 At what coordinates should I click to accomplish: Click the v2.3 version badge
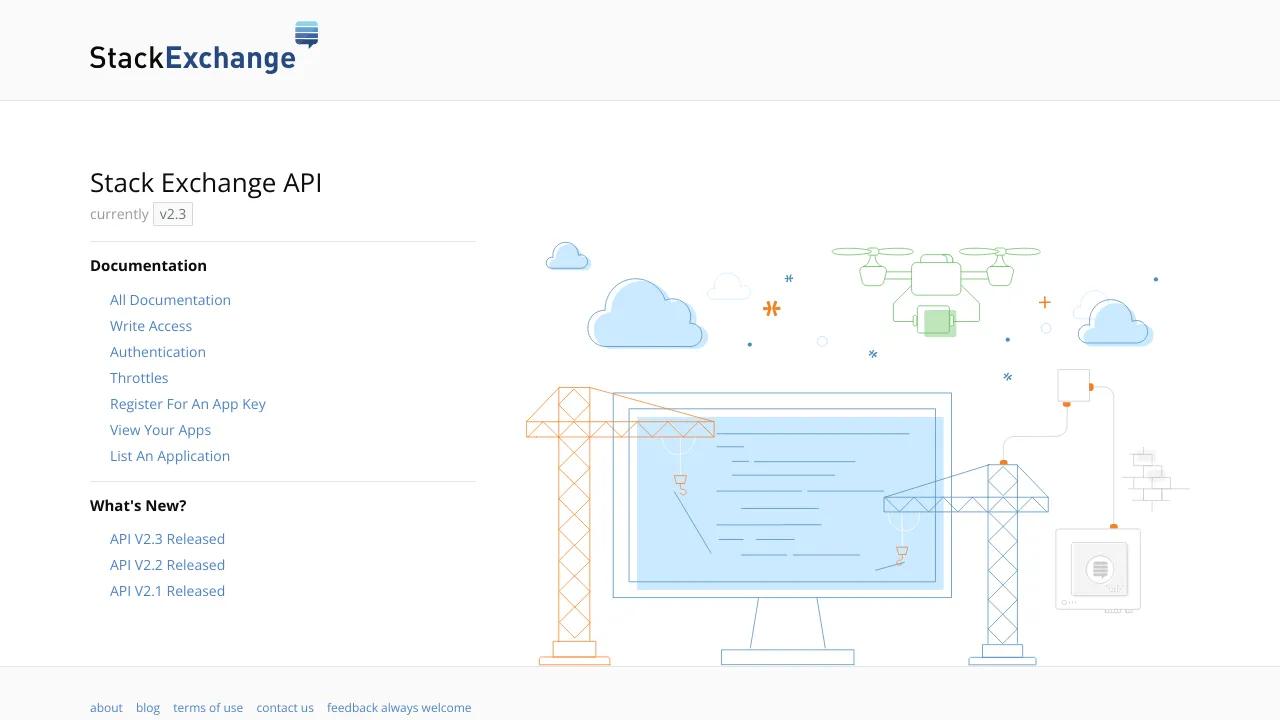[x=173, y=214]
